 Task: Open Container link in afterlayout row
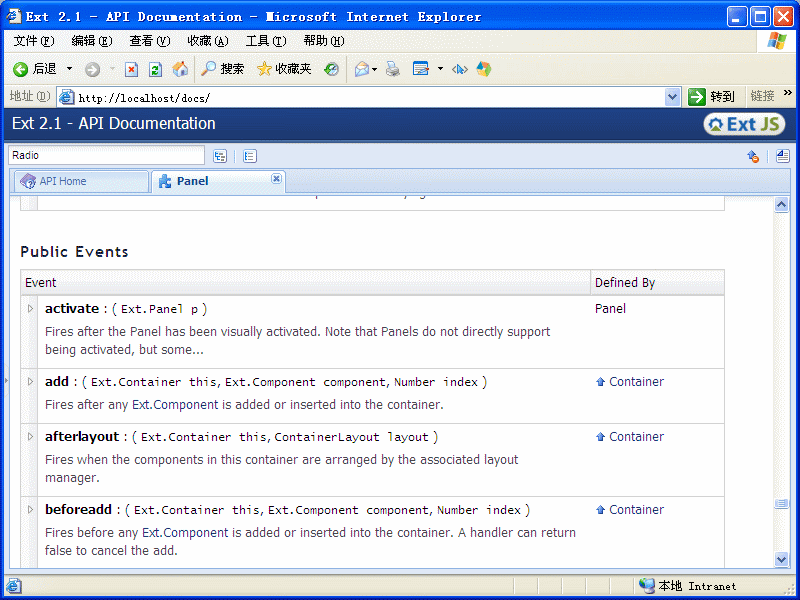(x=636, y=437)
